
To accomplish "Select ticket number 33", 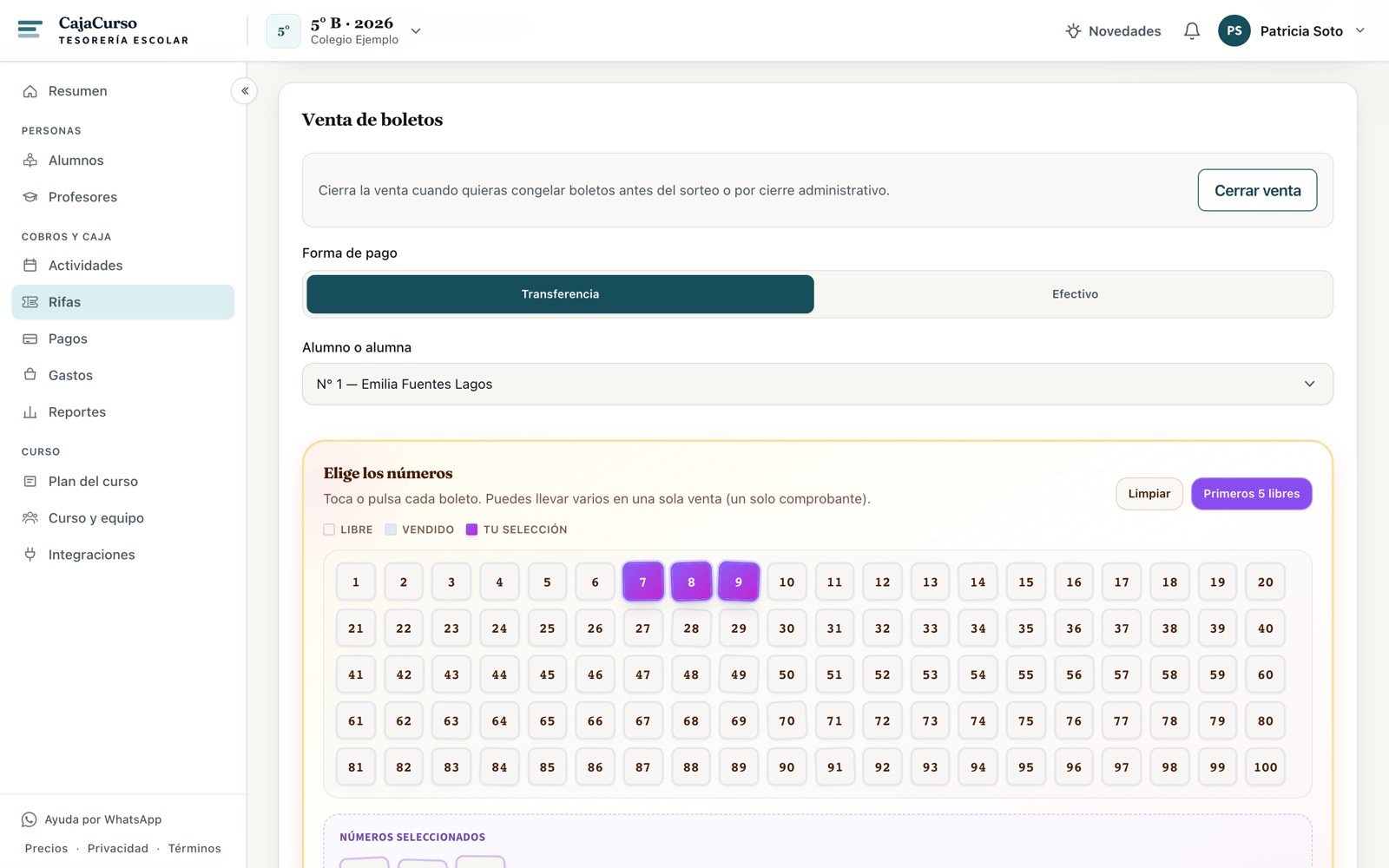I will (931, 628).
